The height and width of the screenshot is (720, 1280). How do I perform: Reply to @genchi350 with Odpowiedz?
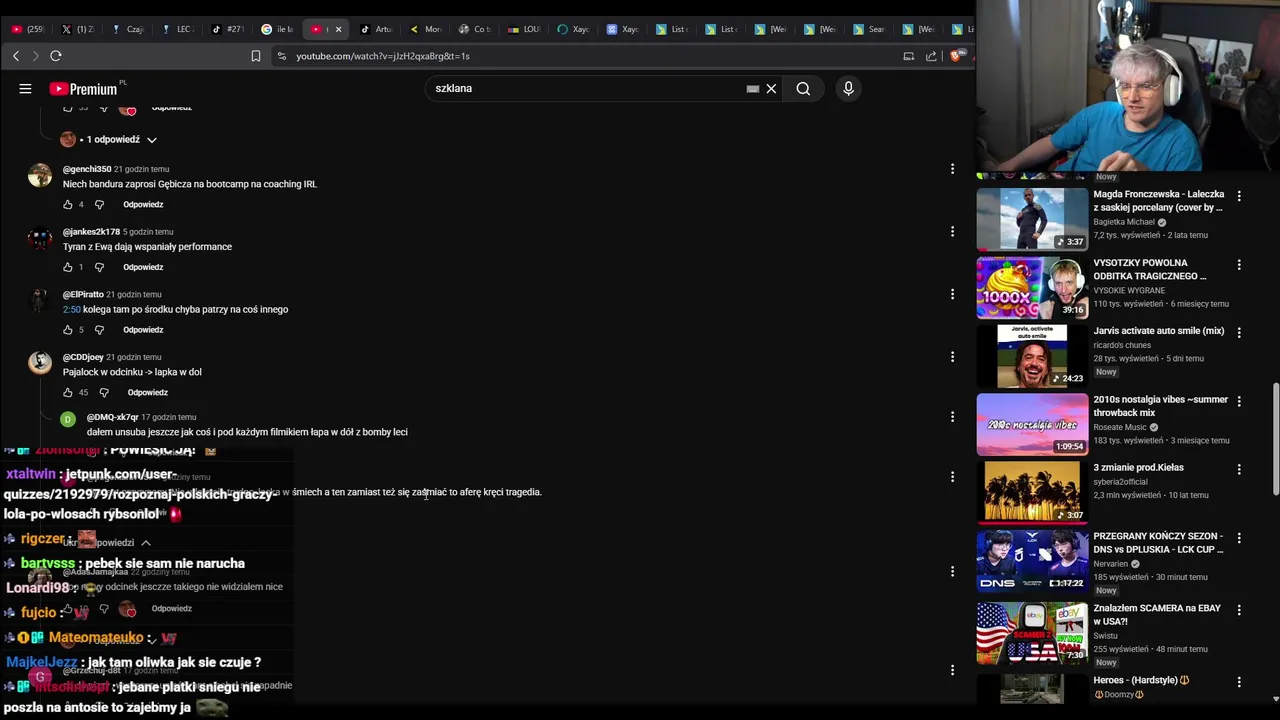[143, 205]
